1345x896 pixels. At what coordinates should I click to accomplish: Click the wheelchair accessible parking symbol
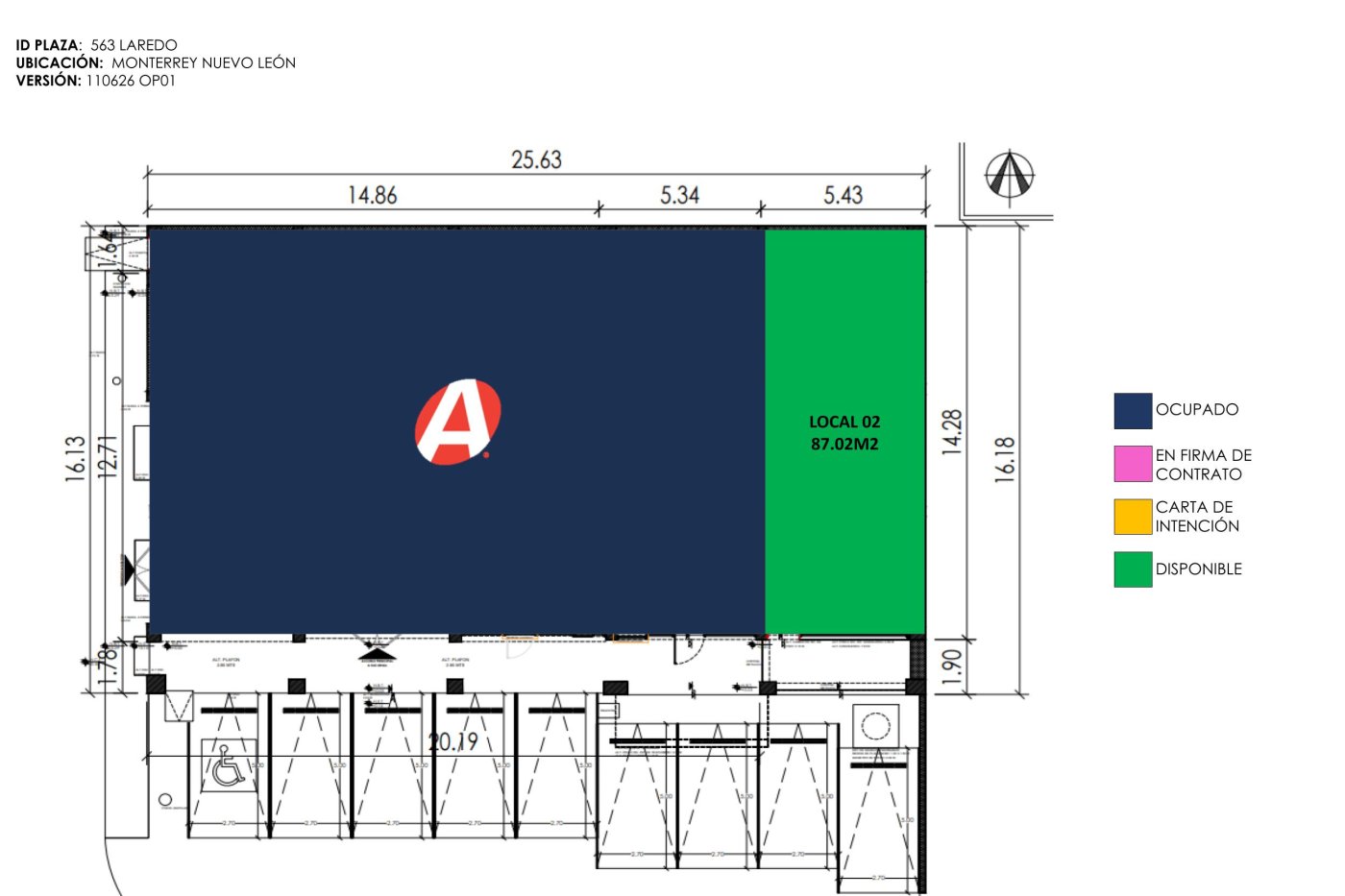click(229, 765)
